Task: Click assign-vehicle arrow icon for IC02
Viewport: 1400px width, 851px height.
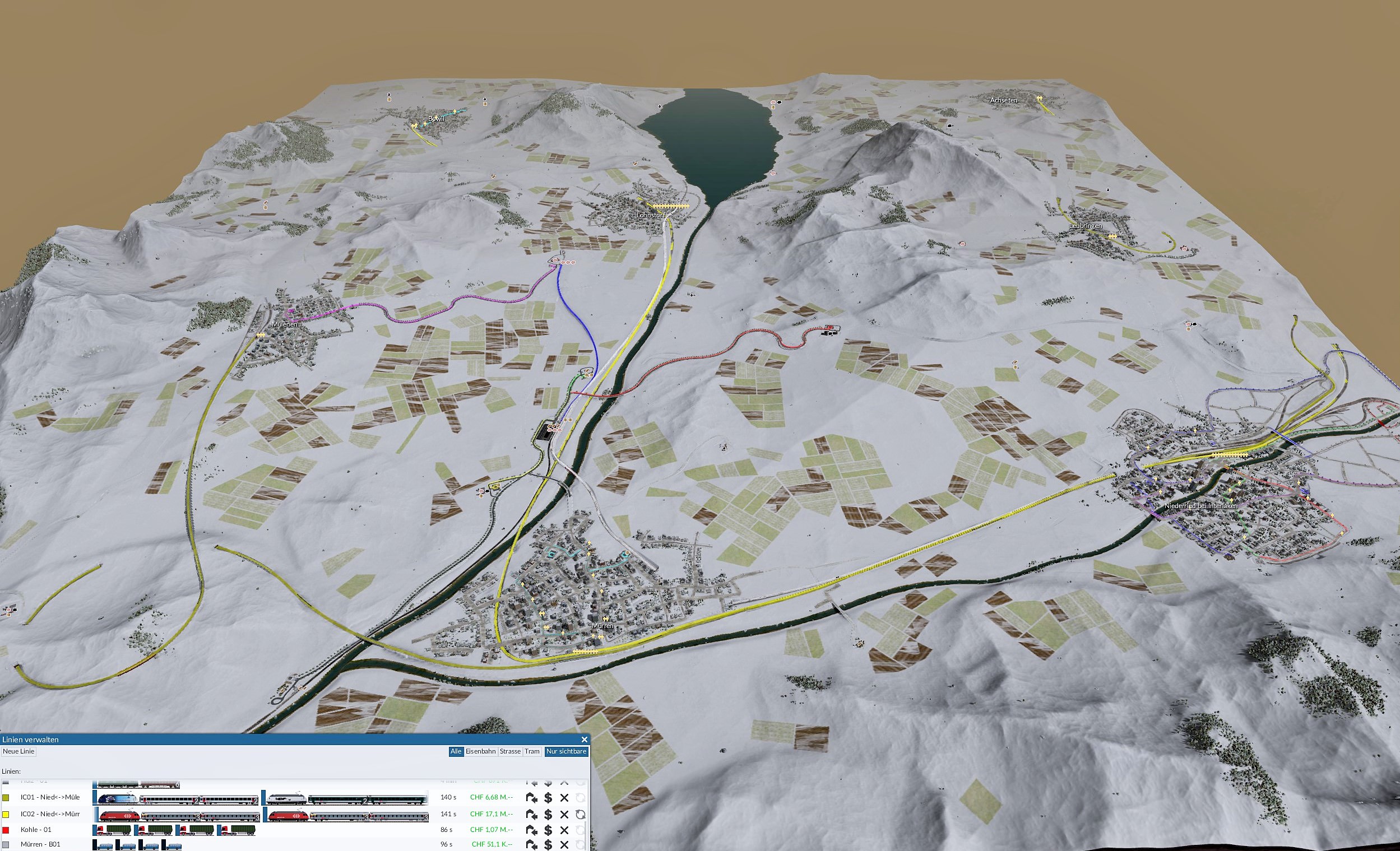Action: (532, 814)
